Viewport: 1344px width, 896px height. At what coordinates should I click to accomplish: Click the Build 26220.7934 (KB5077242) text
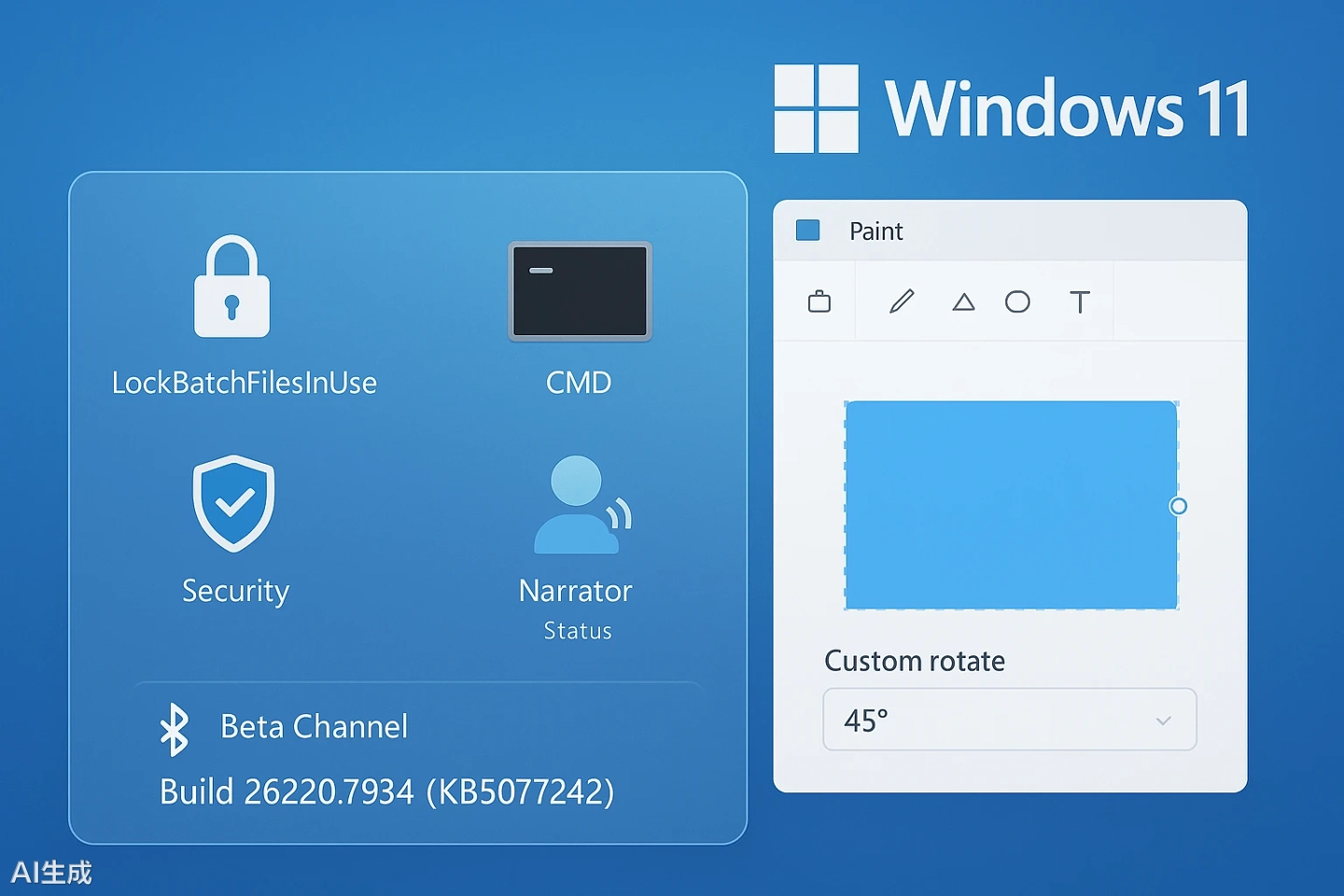point(388,791)
